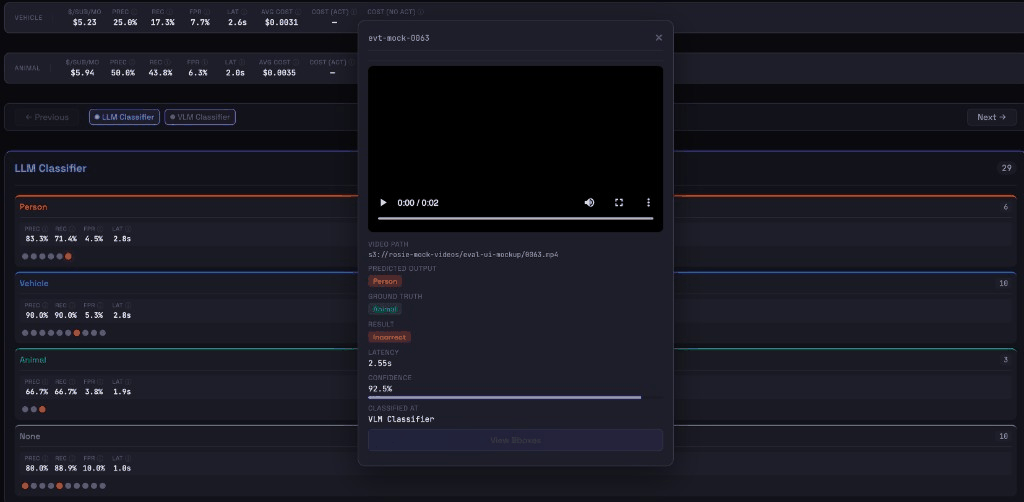Open the video player more options menu
Viewport: 1024px width, 502px height.
(x=648, y=203)
